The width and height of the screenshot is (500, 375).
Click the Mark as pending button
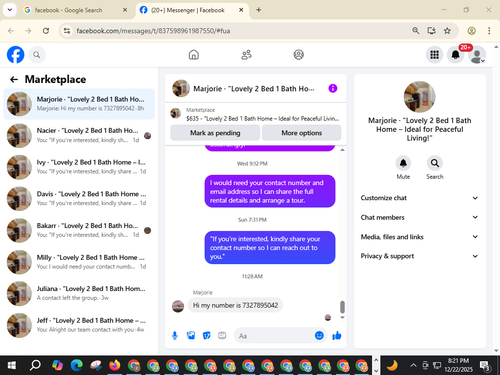click(x=215, y=133)
